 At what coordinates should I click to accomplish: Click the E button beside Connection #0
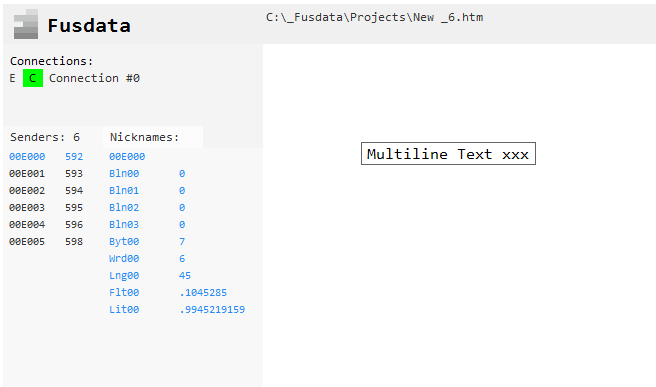(x=13, y=78)
